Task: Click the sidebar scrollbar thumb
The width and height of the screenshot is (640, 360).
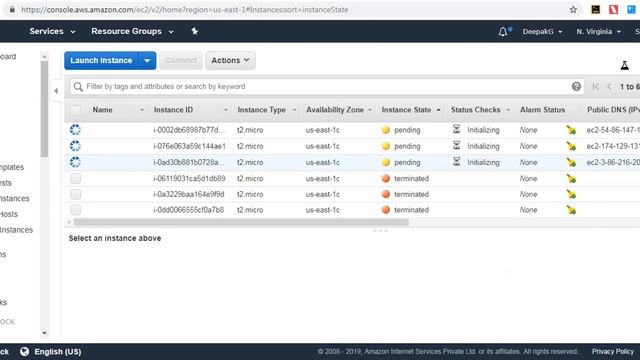Action: pos(44,109)
